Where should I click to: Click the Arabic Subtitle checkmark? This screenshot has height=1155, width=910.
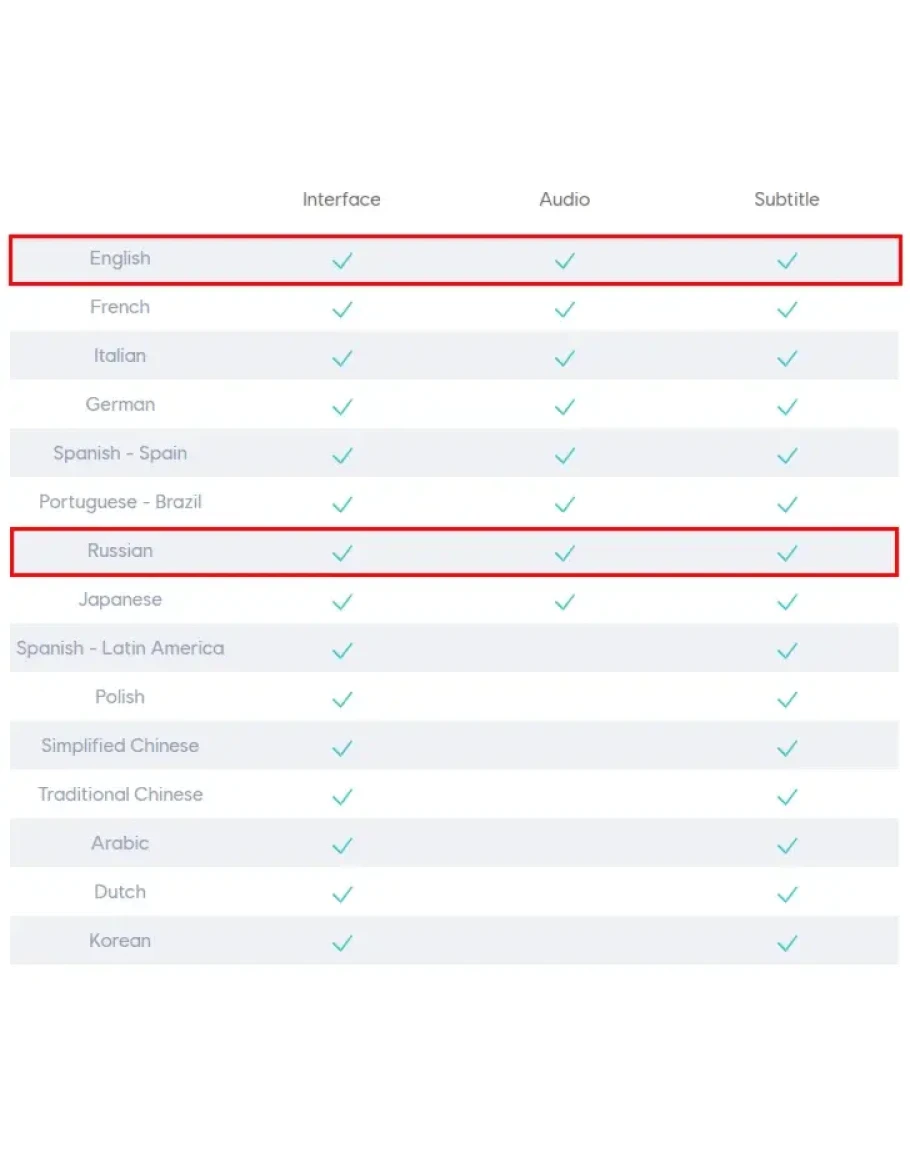click(787, 845)
